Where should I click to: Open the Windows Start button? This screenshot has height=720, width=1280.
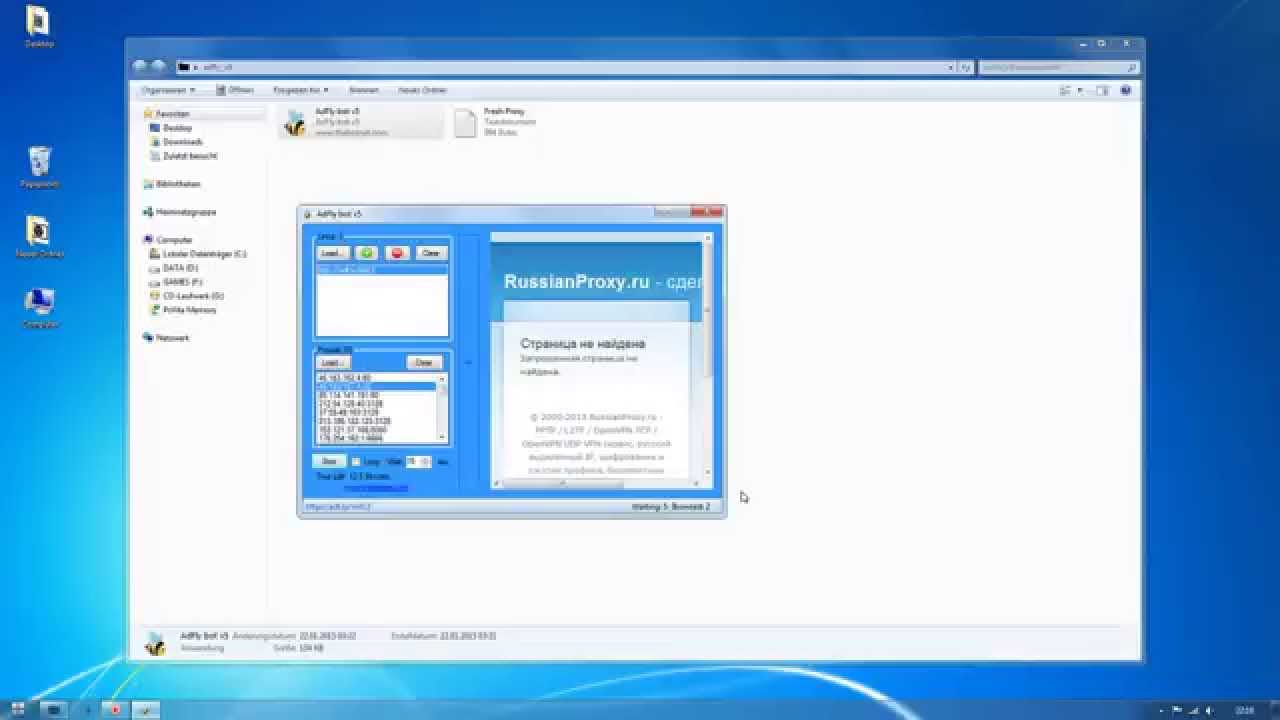(x=18, y=709)
